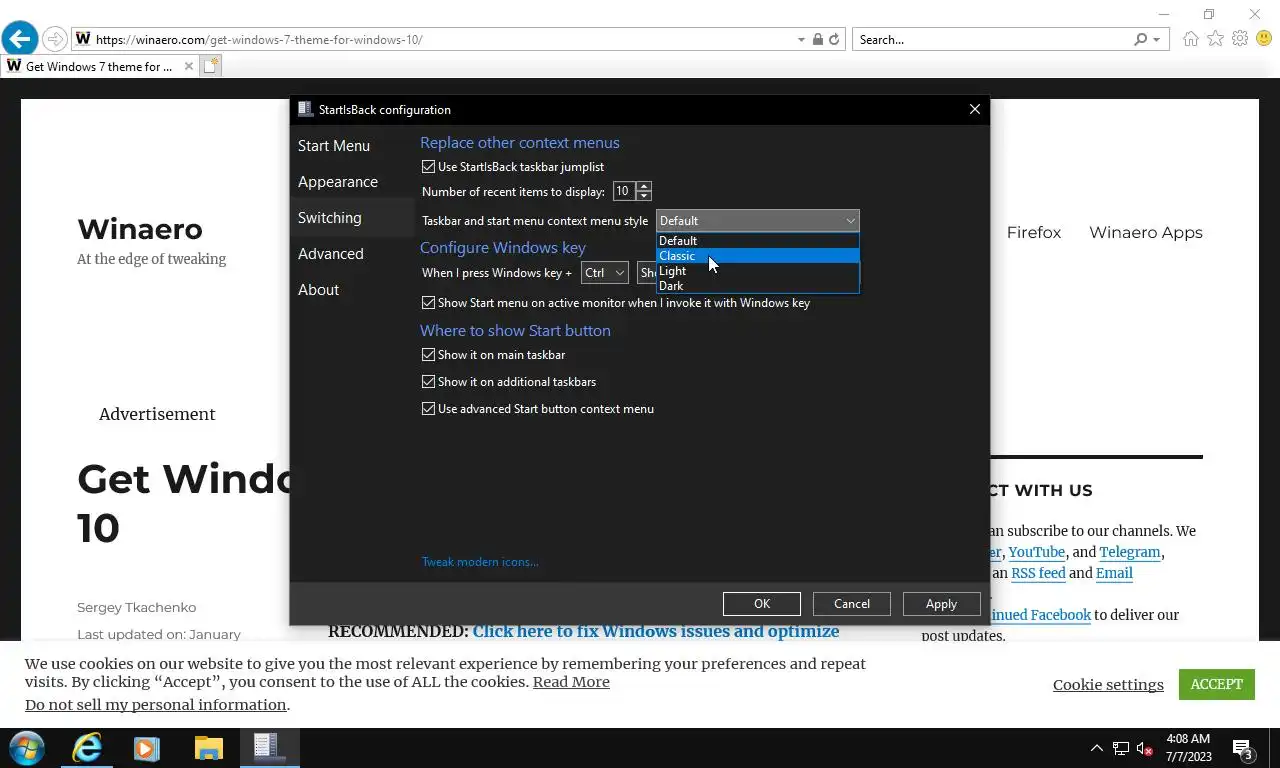This screenshot has height=768, width=1280.
Task: Click the Internet Explorer back arrow button
Action: pos(19,39)
